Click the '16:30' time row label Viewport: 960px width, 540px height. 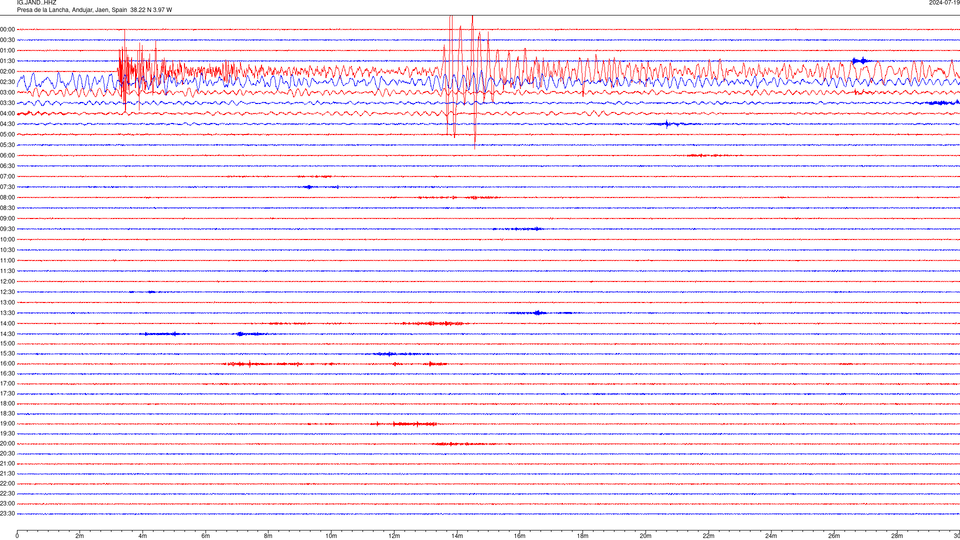coord(7,373)
